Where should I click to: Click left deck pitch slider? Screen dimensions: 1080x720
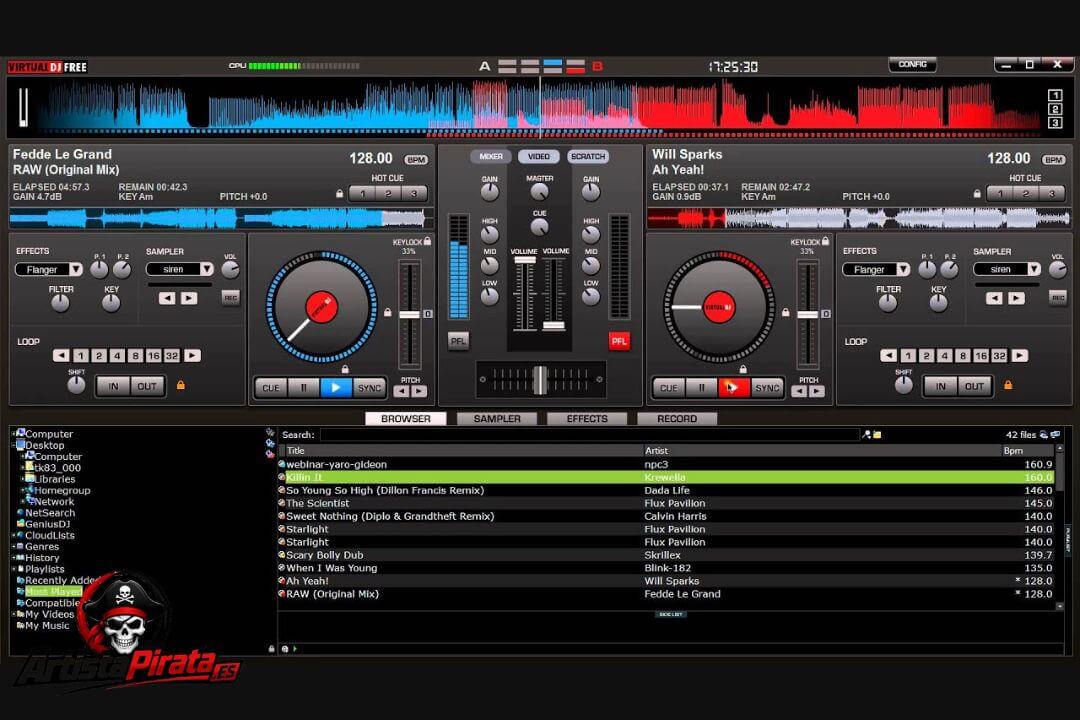click(409, 314)
